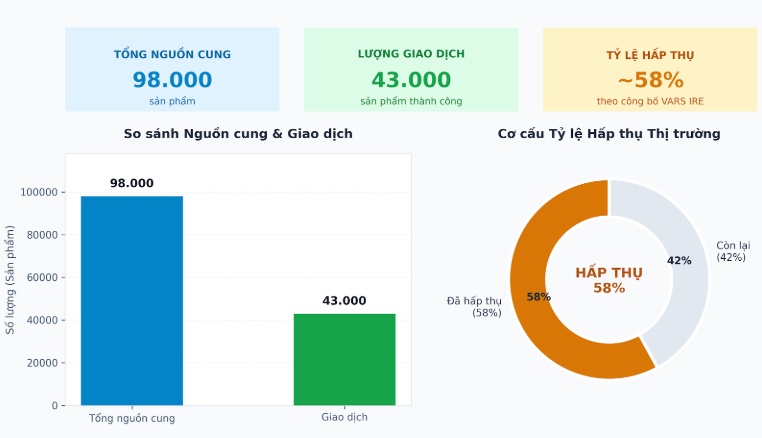
Task: Click the 'TỶ LỆ HẤP THỤ' card title
Action: [x=650, y=55]
